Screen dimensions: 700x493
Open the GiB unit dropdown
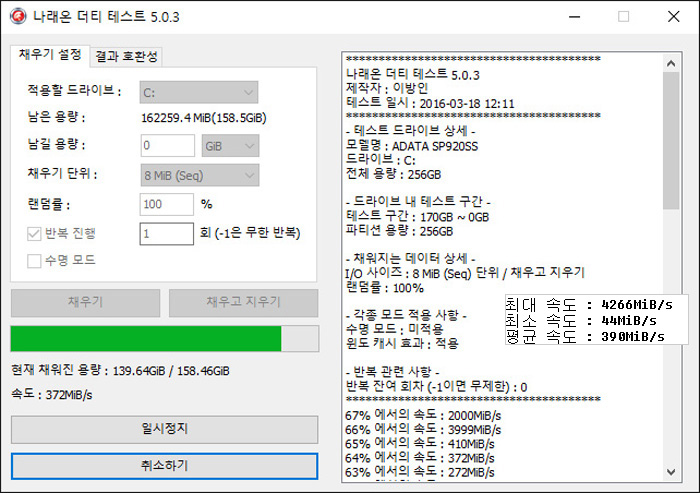pyautogui.click(x=230, y=146)
